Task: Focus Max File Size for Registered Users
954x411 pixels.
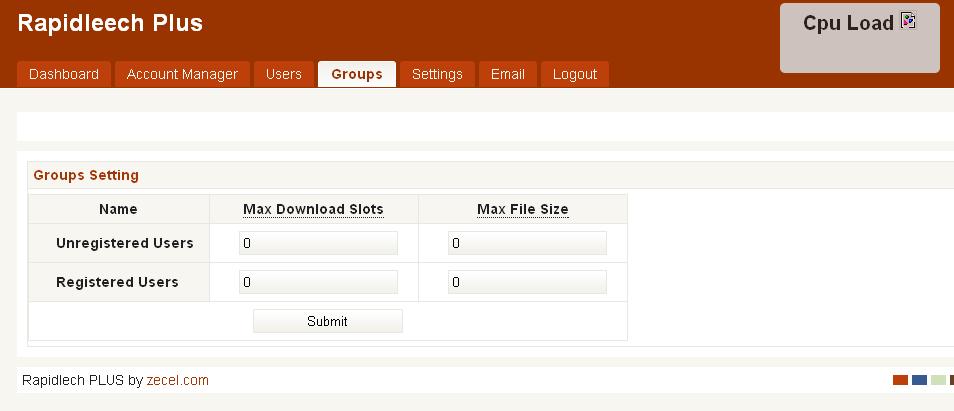Action: [527, 282]
